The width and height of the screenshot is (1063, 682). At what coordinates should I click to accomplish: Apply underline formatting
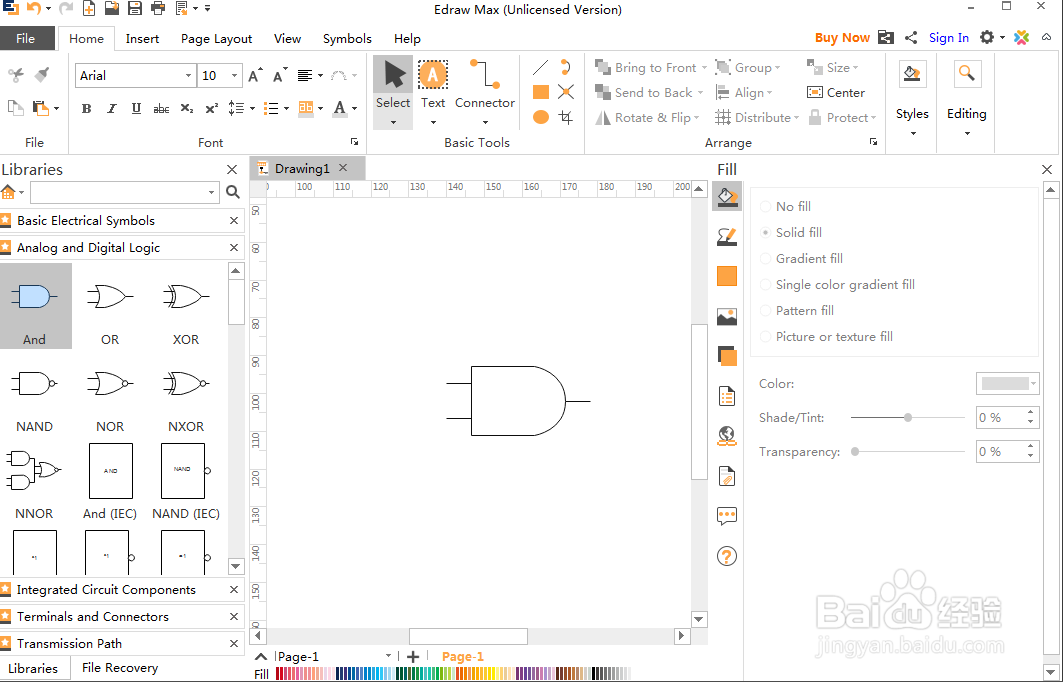(x=136, y=108)
